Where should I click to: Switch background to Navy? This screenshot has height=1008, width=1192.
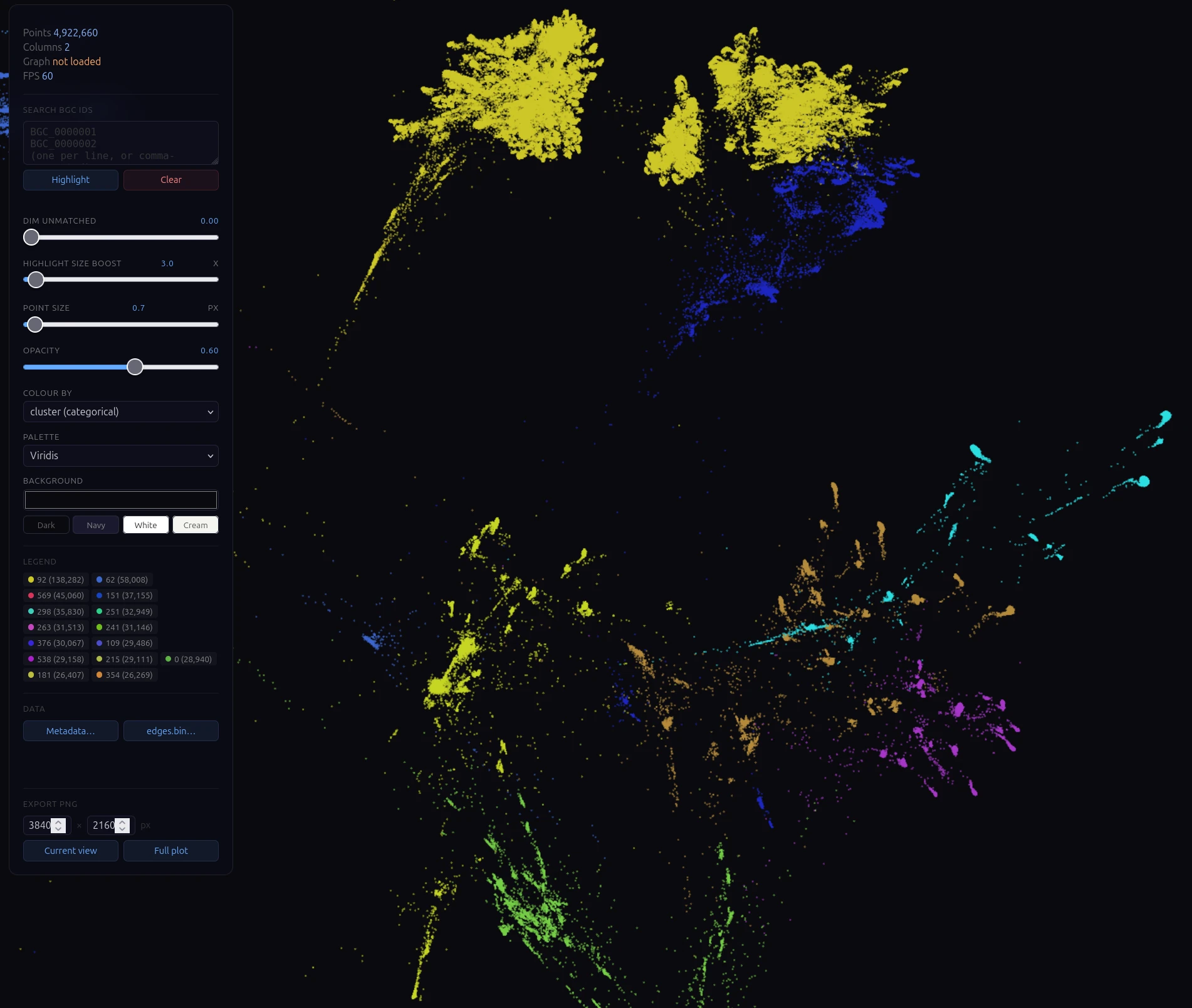pyautogui.click(x=95, y=525)
